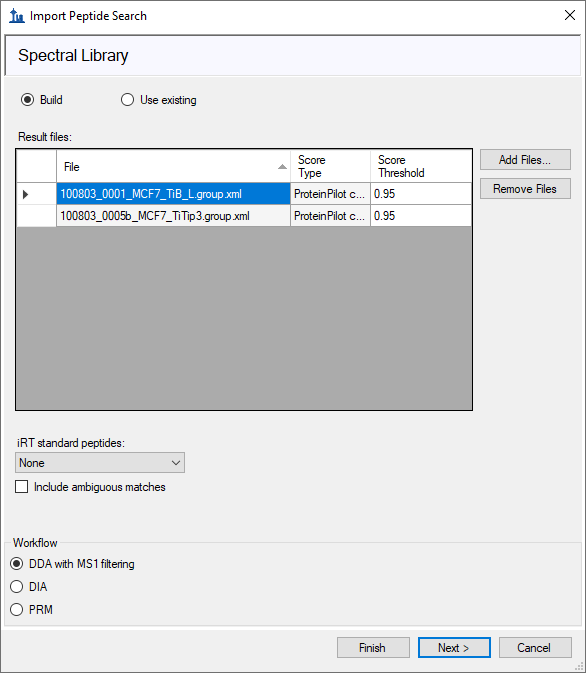Click the Score Type column header
Image resolution: width=586 pixels, height=673 pixels.
point(330,167)
